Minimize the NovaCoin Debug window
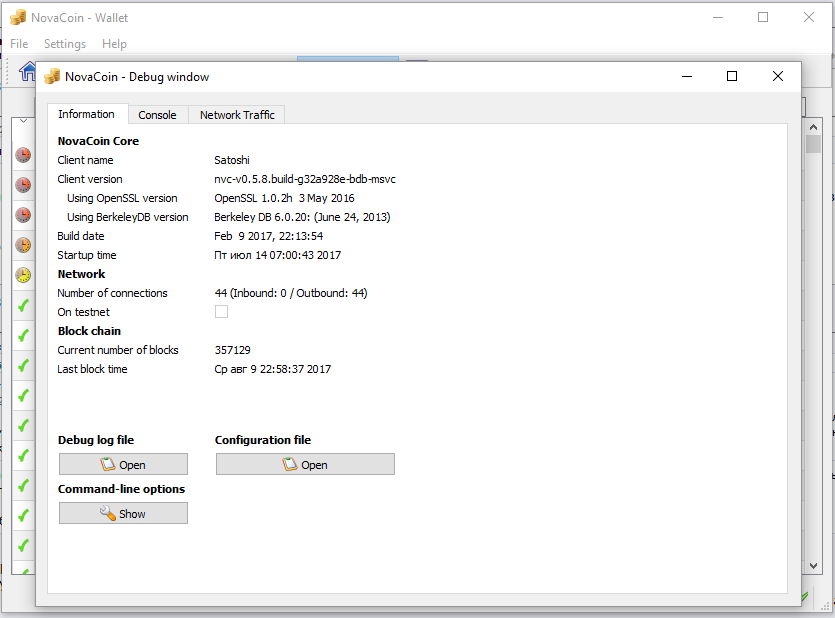 [x=687, y=77]
